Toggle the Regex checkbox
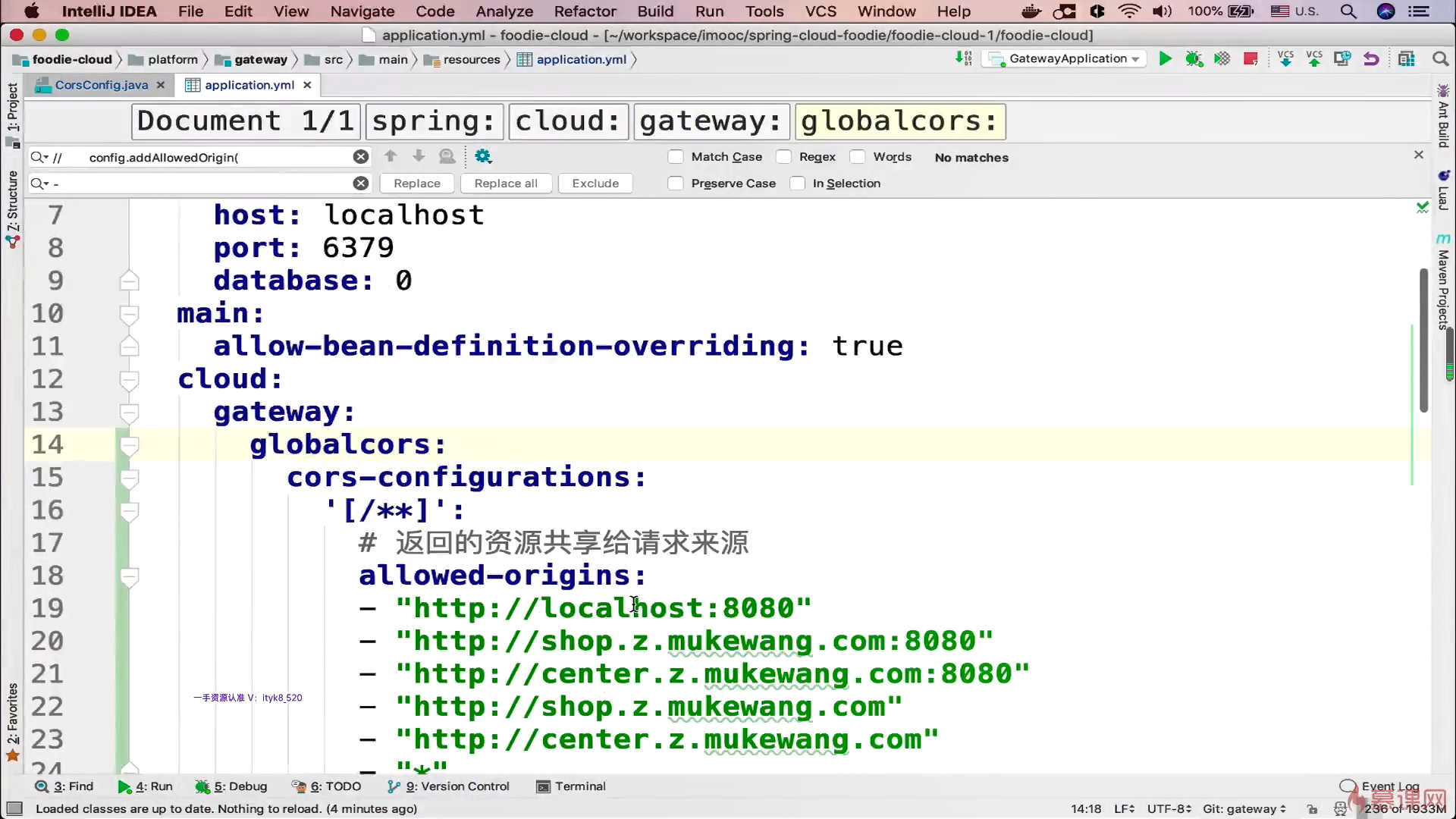The width and height of the screenshot is (1456, 819). 784,157
